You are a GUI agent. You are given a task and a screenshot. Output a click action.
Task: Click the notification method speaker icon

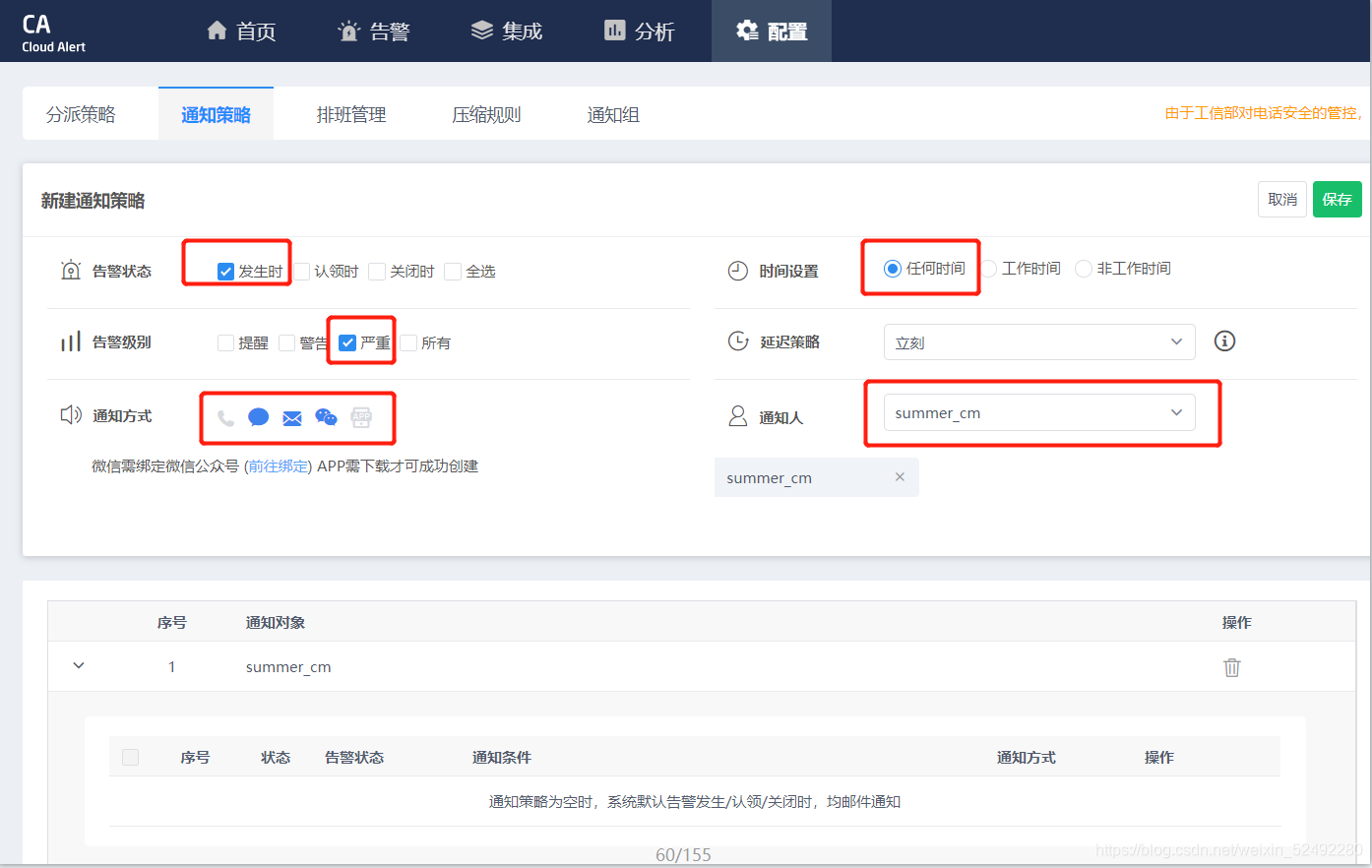coord(71,414)
